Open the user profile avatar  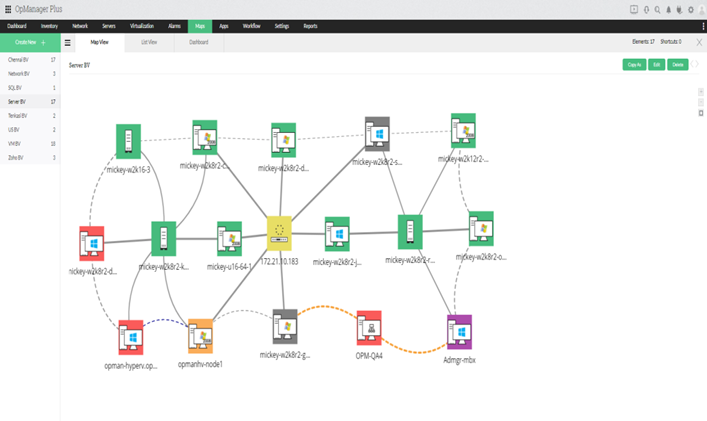click(702, 9)
